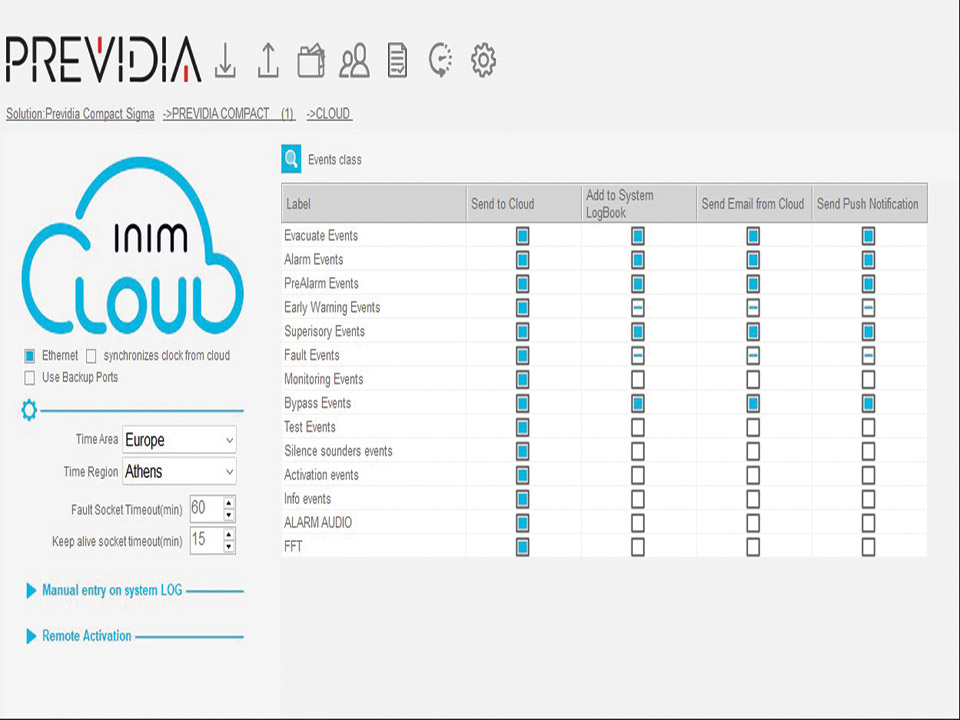This screenshot has width=960, height=720.
Task: Select the Bypass Events row label
Action: coord(317,403)
